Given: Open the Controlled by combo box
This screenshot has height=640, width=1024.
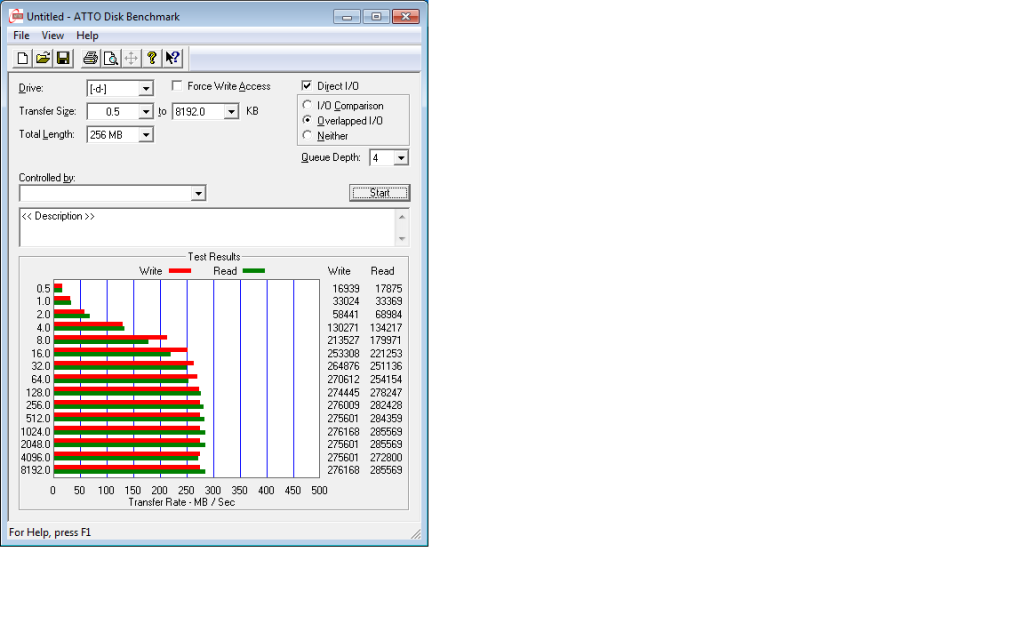Looking at the screenshot, I should 198,193.
